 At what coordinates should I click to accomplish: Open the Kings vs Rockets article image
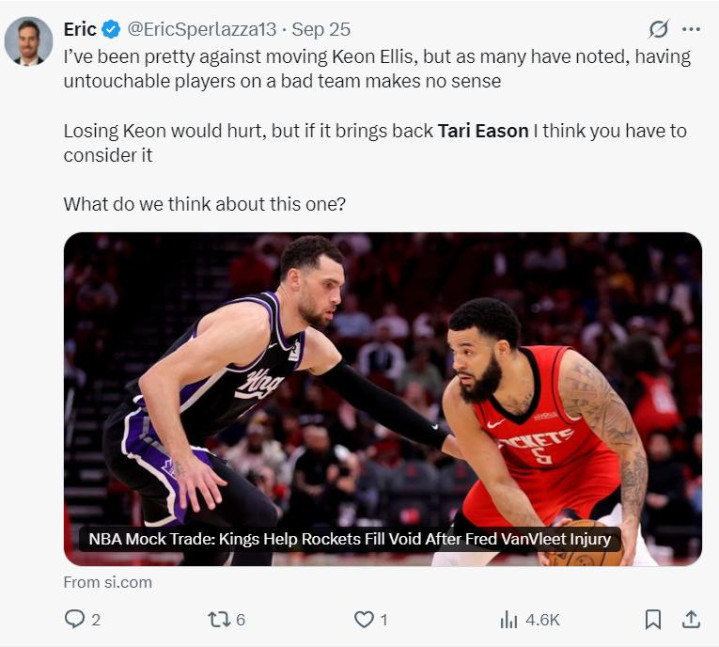382,380
